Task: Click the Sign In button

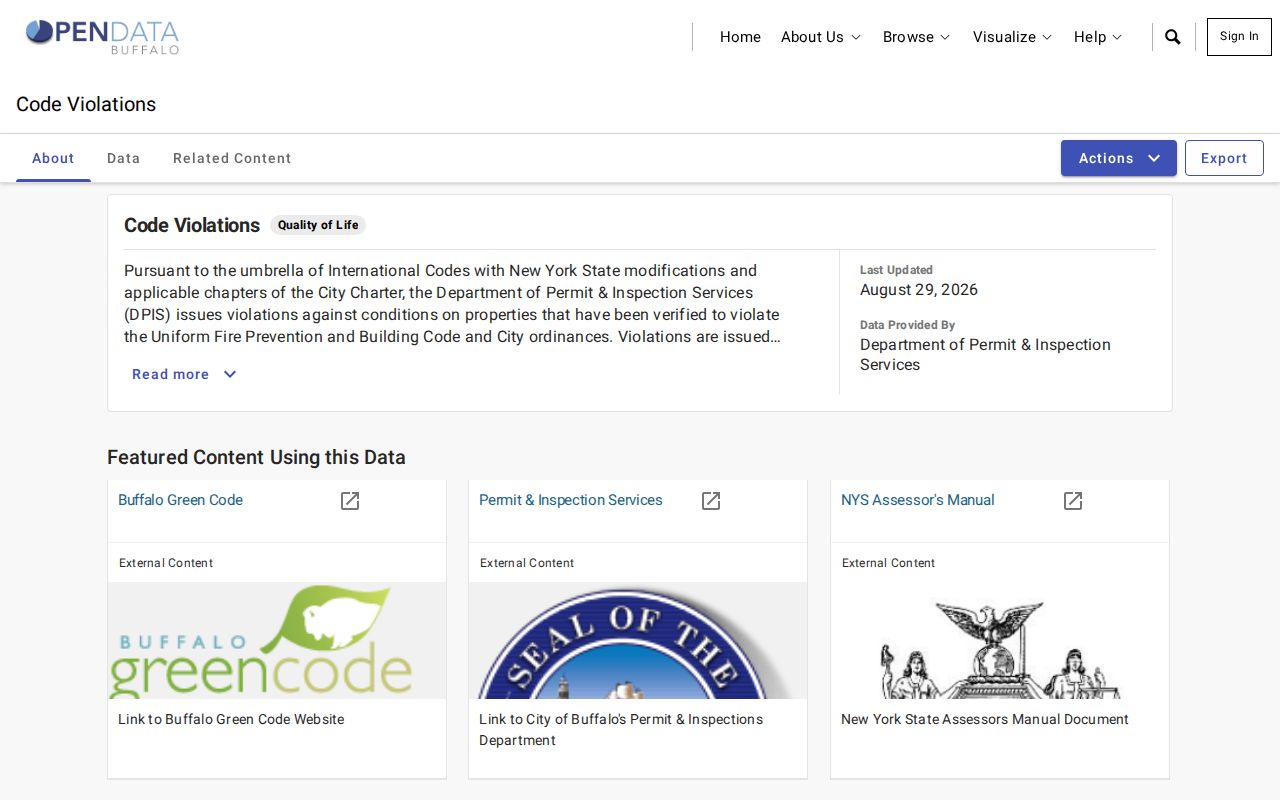Action: pyautogui.click(x=1239, y=37)
